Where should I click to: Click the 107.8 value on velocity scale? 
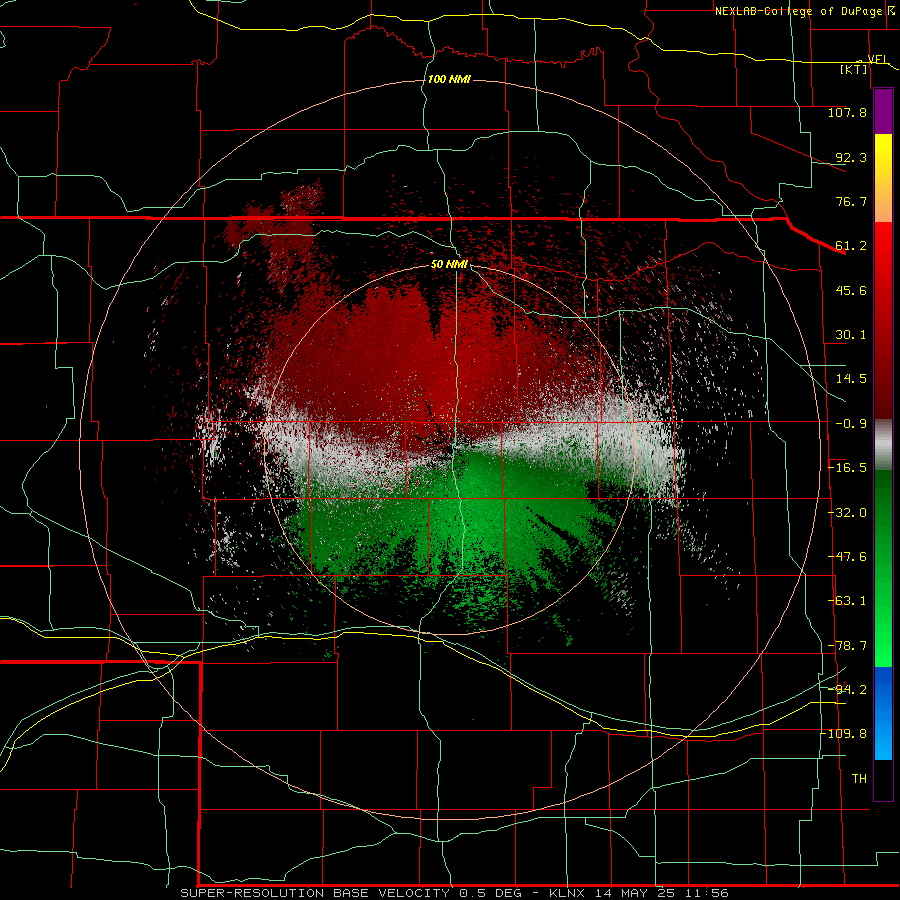pyautogui.click(x=847, y=112)
